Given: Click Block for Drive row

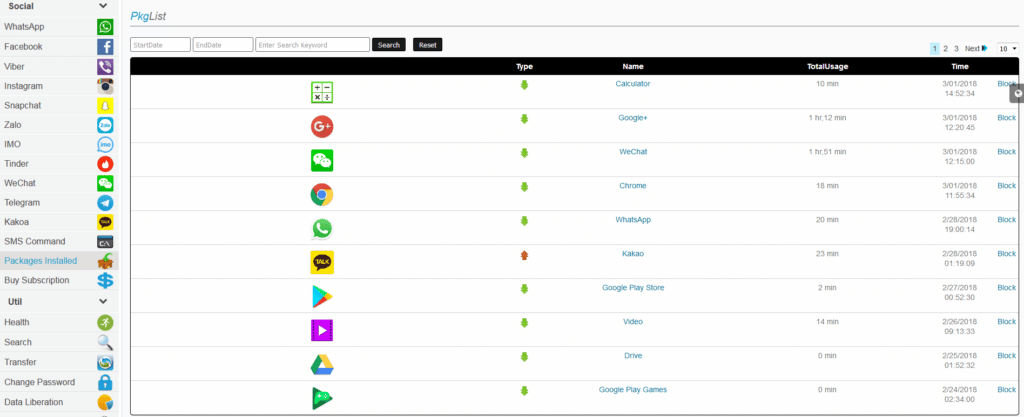Looking at the screenshot, I should click(1006, 356).
